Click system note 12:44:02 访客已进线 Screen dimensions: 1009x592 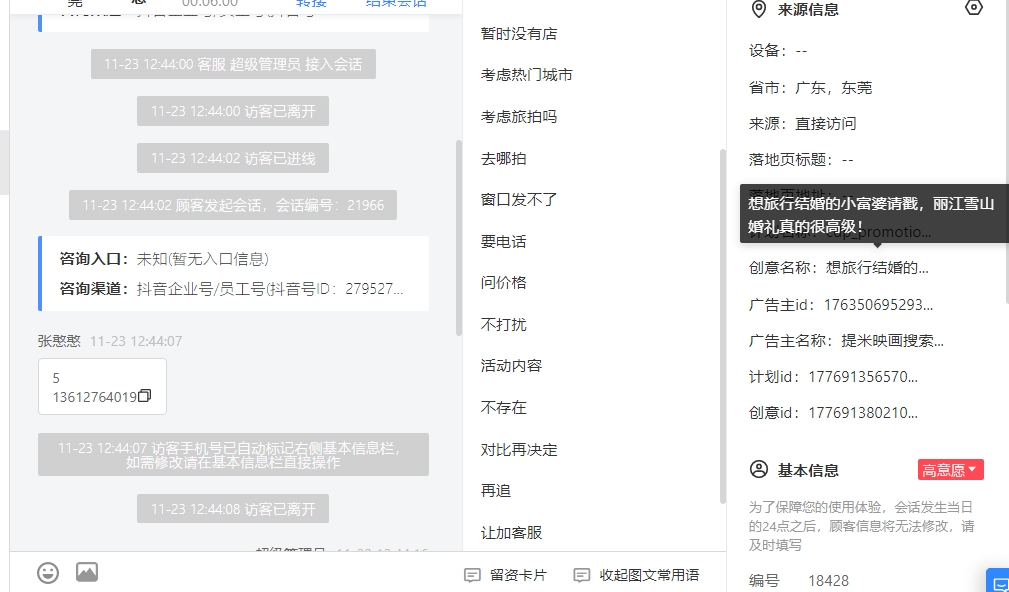tap(233, 158)
